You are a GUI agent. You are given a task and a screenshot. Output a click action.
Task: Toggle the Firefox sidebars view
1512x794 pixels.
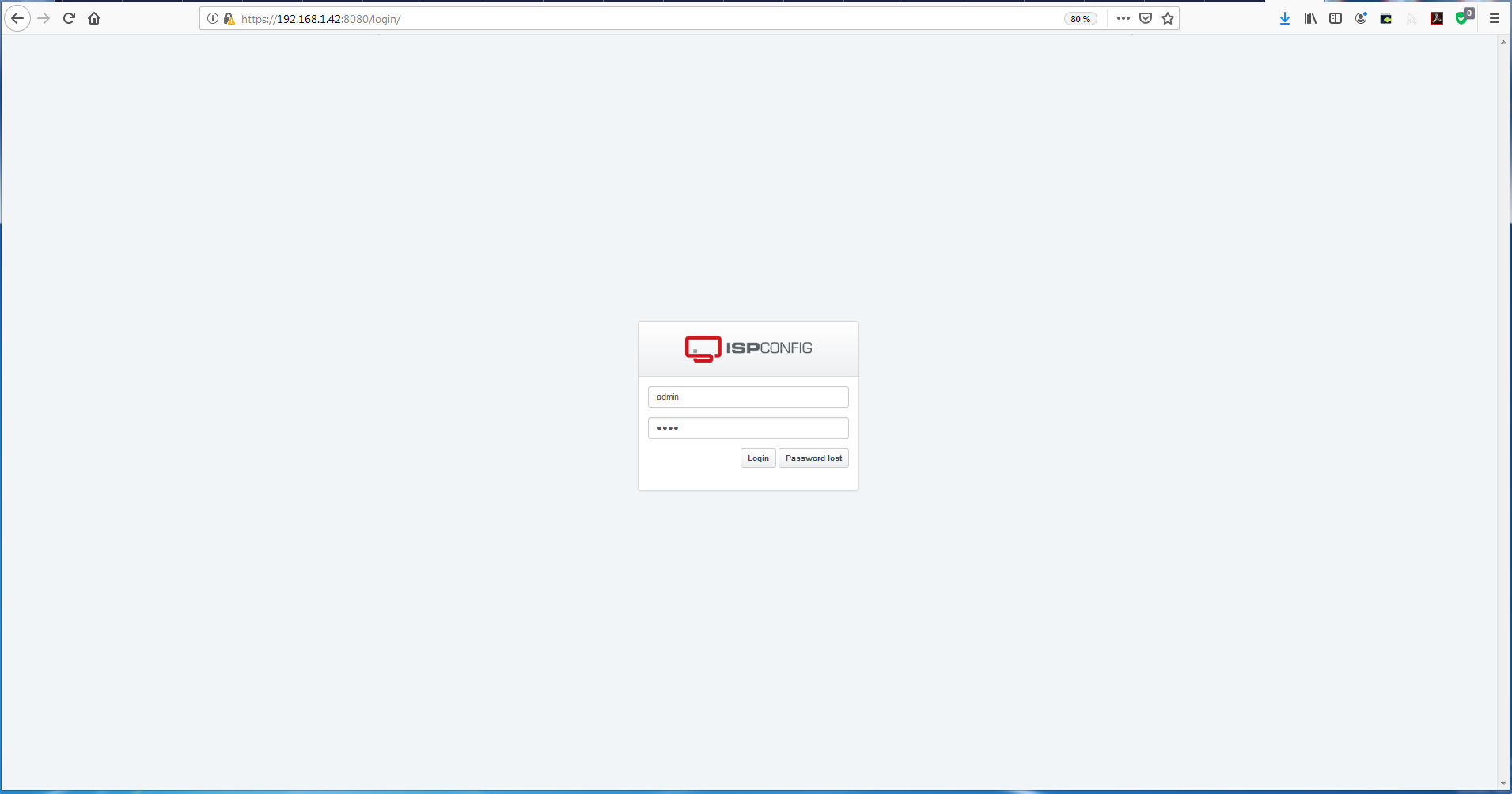[1336, 18]
